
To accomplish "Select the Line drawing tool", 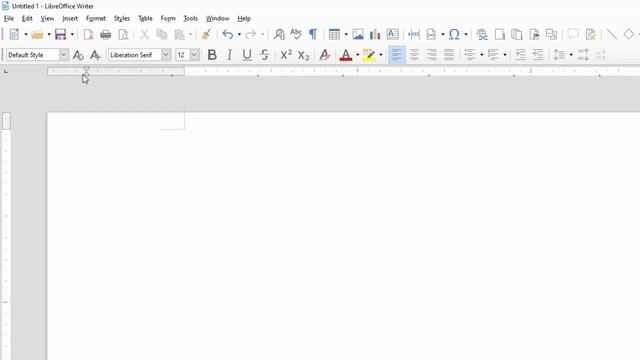I will tap(611, 34).
